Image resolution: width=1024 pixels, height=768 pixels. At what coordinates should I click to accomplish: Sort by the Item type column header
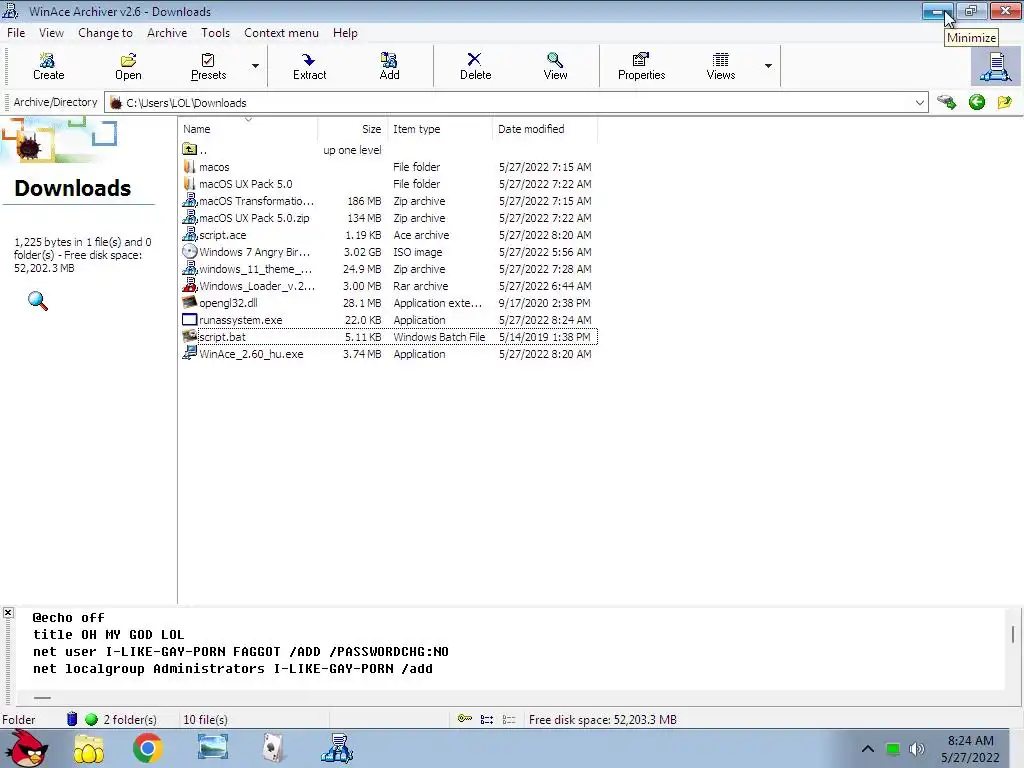point(440,129)
